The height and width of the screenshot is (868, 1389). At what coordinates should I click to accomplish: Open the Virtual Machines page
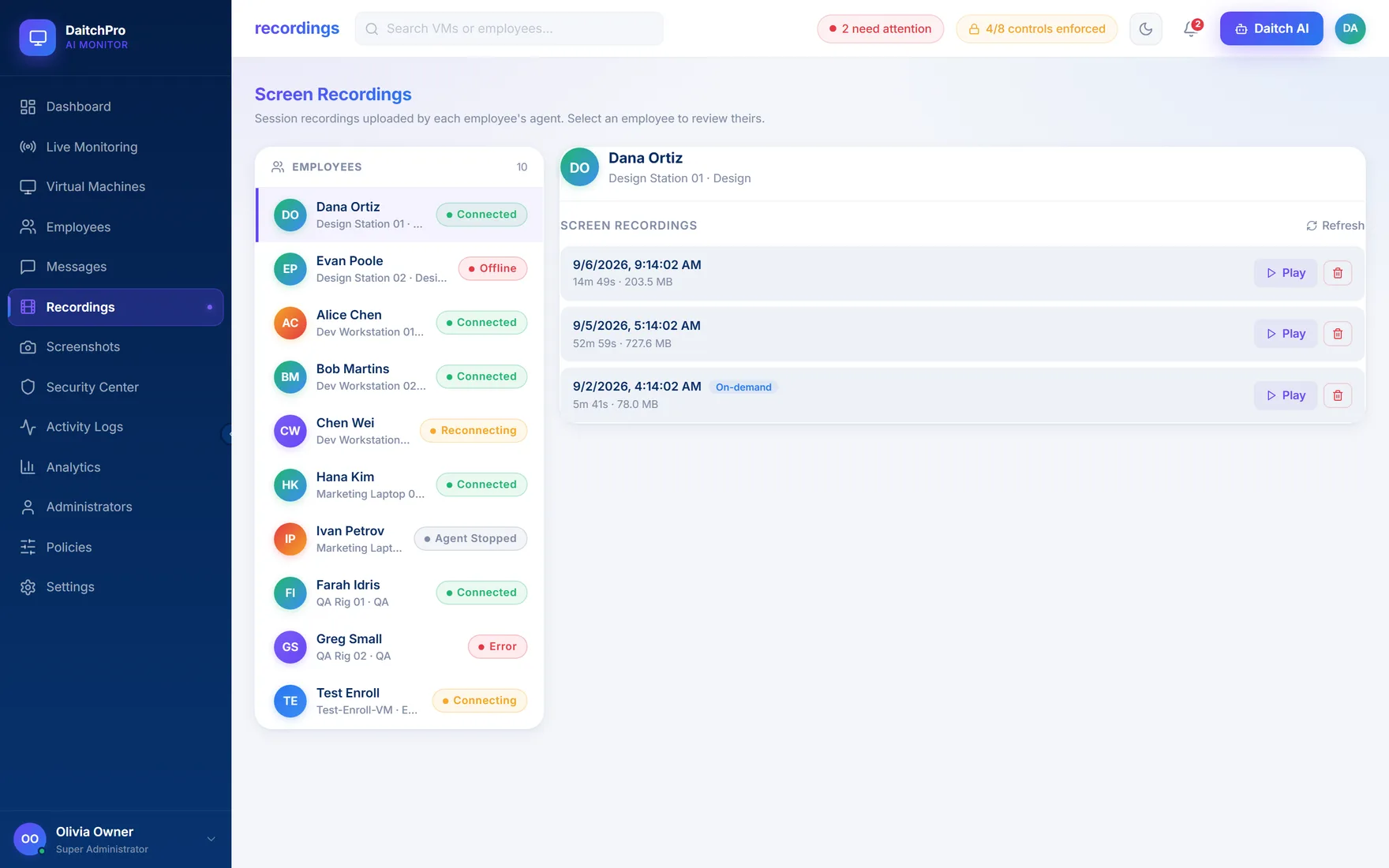pyautogui.click(x=115, y=186)
